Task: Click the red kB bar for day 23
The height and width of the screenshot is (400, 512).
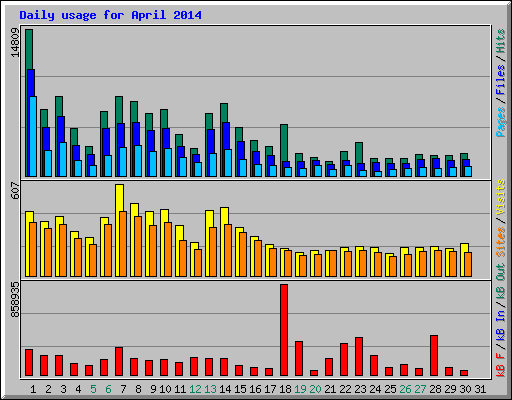Action: tap(359, 357)
